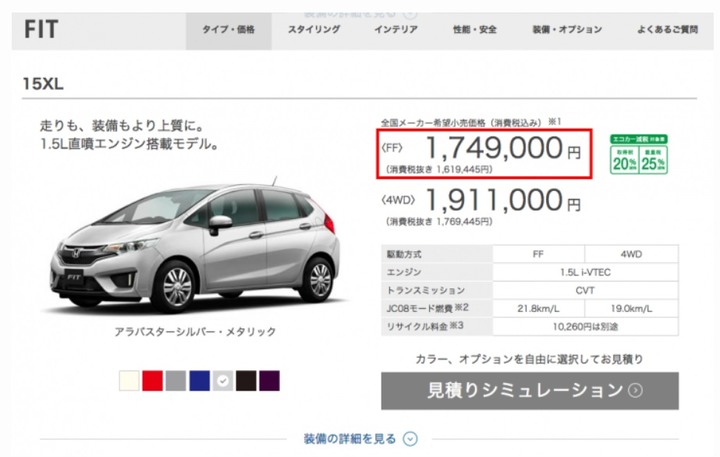The image size is (720, 457).
Task: Click the 消費税抜き 1,619,445円 text
Action: [439, 169]
